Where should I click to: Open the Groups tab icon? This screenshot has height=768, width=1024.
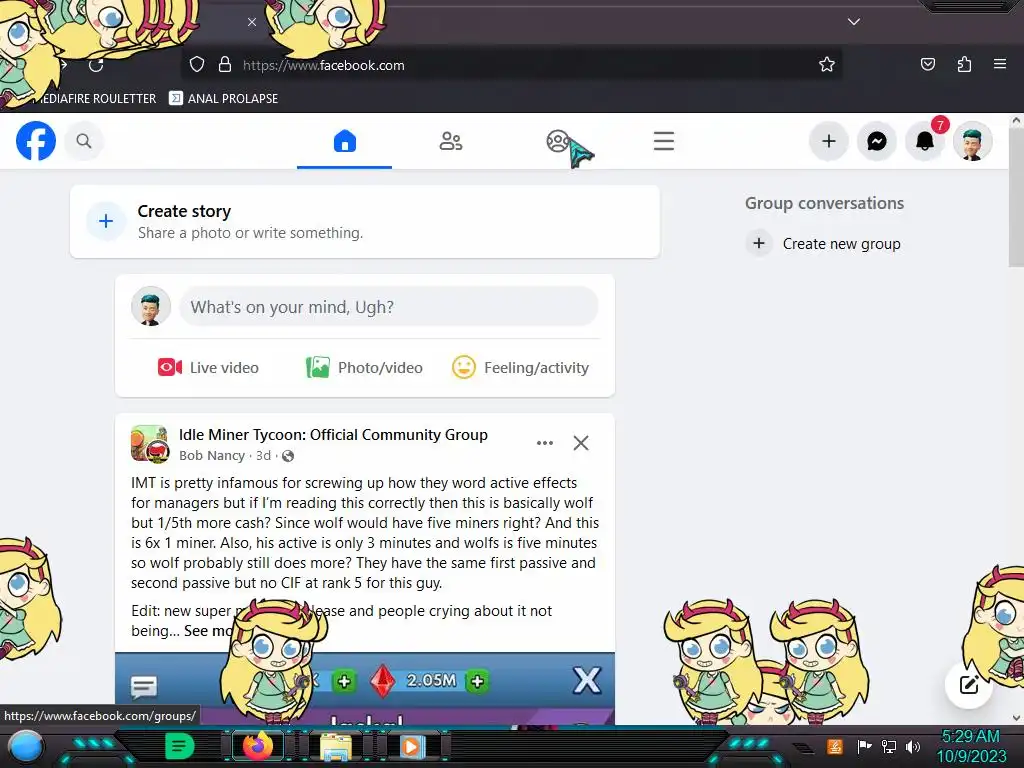click(x=558, y=140)
